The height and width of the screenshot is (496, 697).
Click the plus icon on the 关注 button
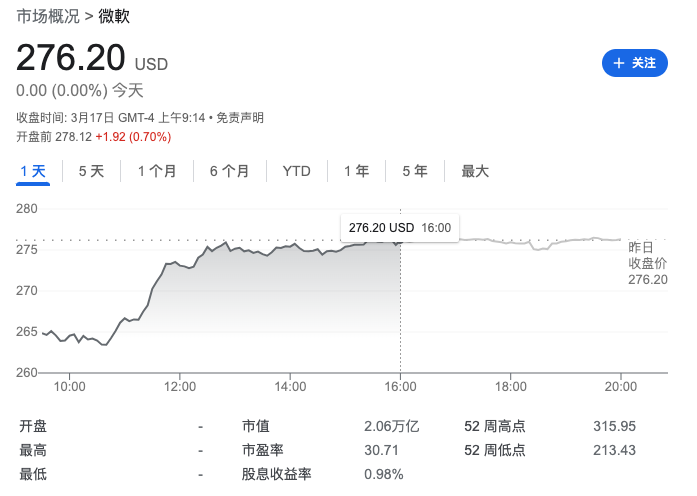618,63
